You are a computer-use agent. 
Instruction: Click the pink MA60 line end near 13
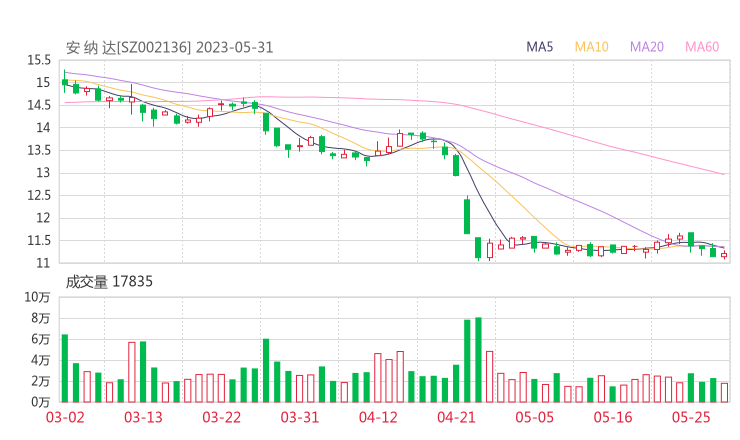click(722, 174)
